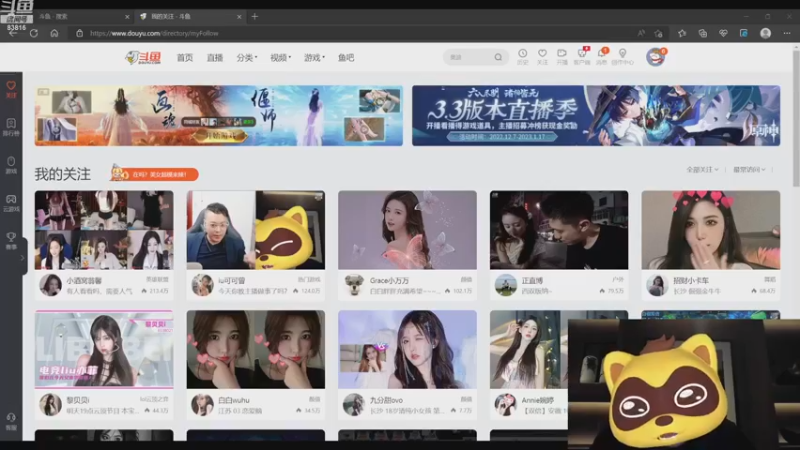
Task: Open 白白wuhu stream thumbnail
Action: pos(256,349)
